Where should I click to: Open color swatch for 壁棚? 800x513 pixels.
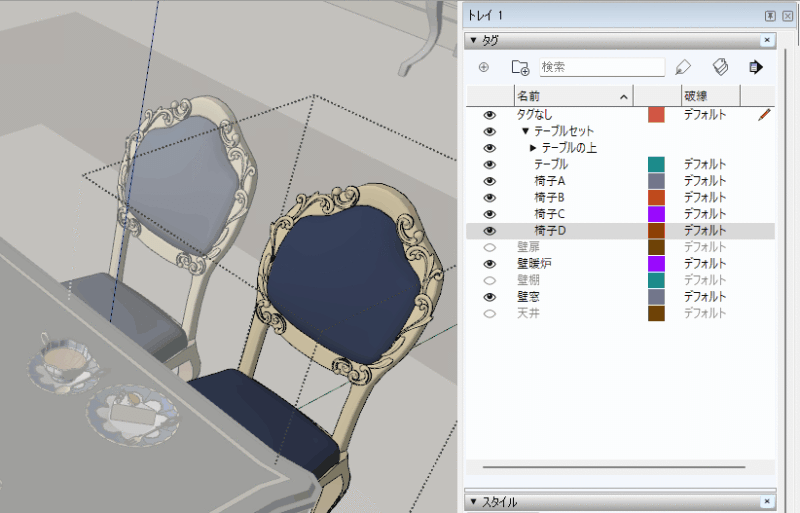click(656, 280)
